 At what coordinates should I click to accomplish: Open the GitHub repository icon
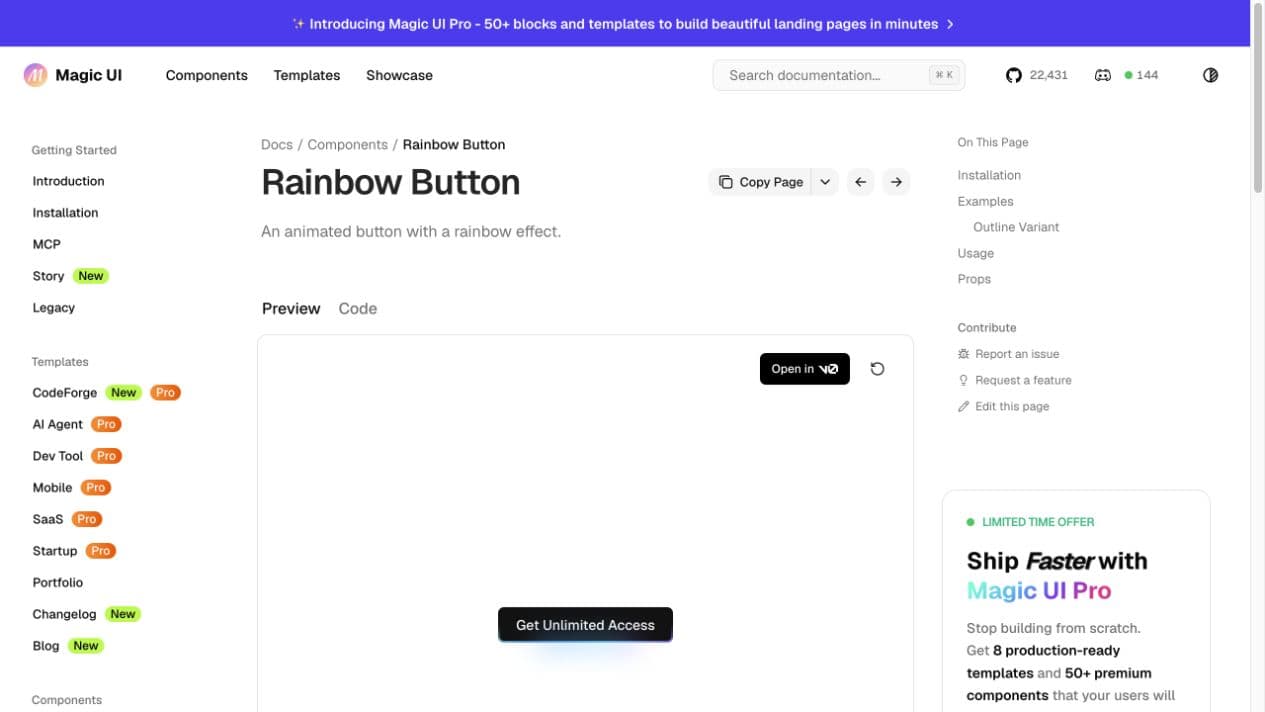[1014, 75]
